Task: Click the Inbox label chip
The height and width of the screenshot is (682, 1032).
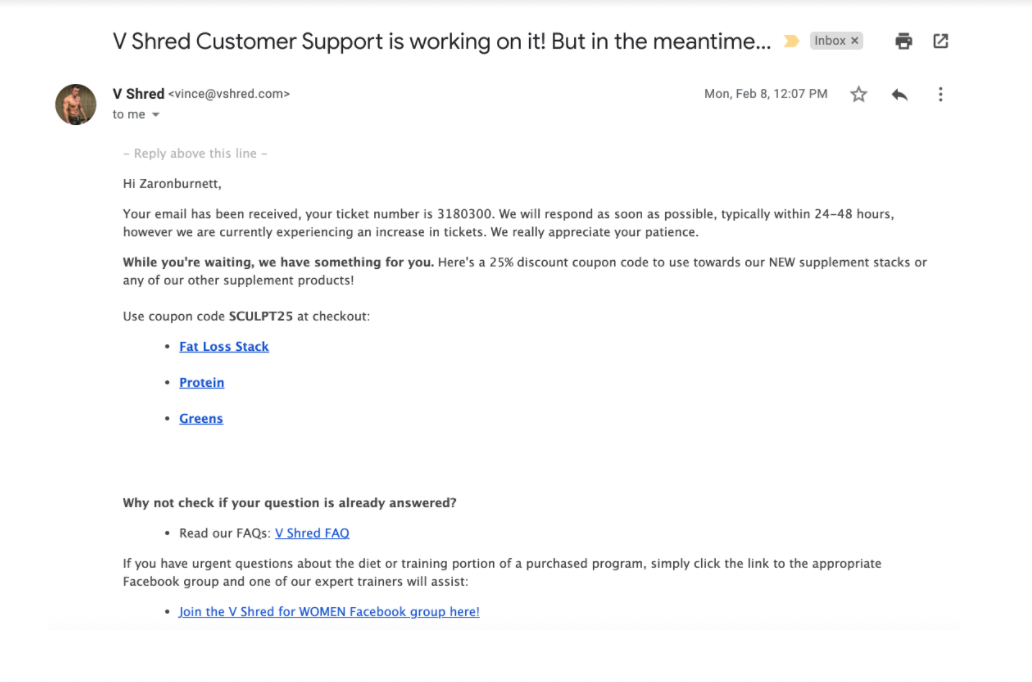Action: [x=831, y=41]
